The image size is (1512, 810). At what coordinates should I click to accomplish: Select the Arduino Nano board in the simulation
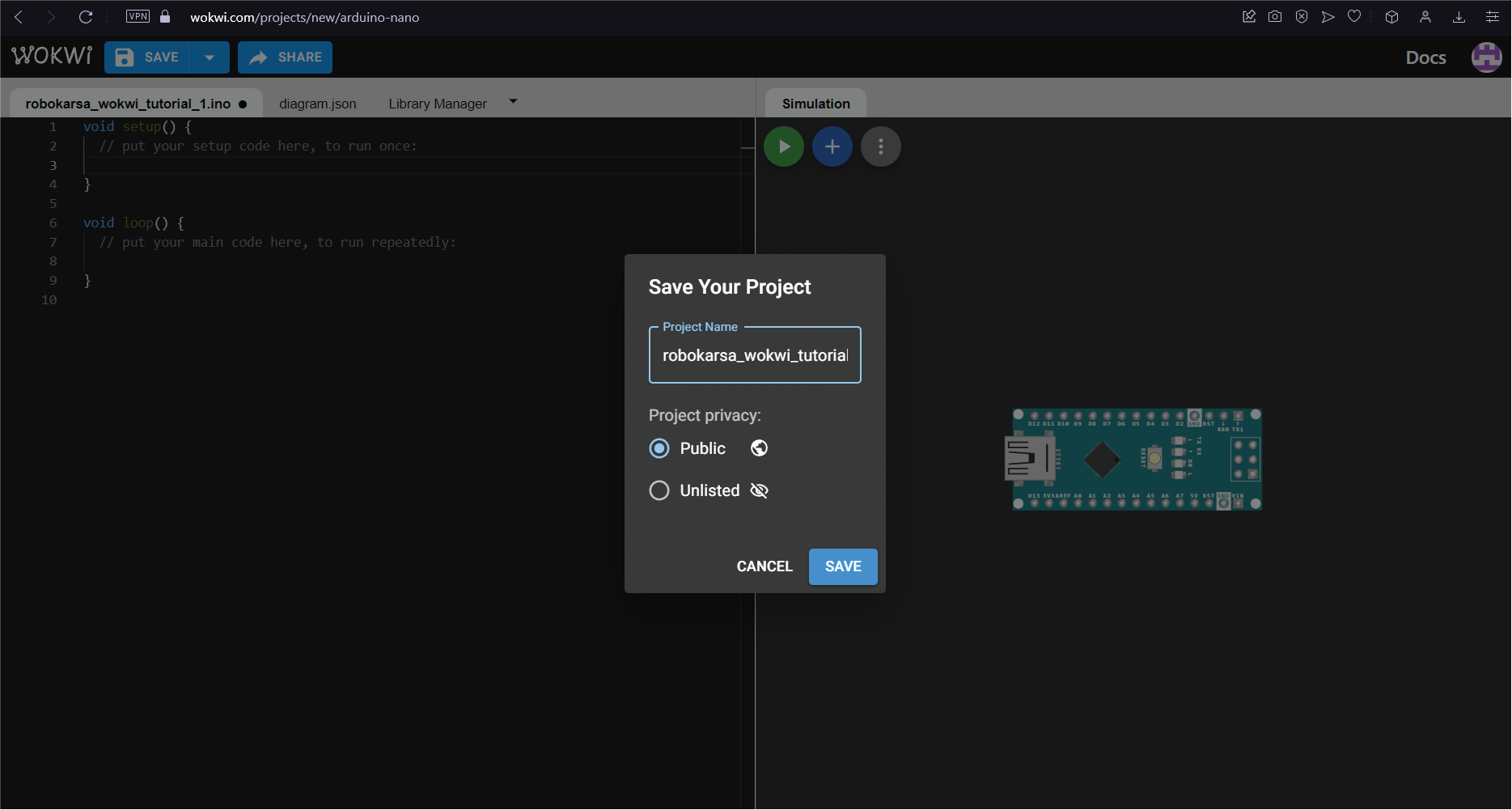pyautogui.click(x=1133, y=459)
